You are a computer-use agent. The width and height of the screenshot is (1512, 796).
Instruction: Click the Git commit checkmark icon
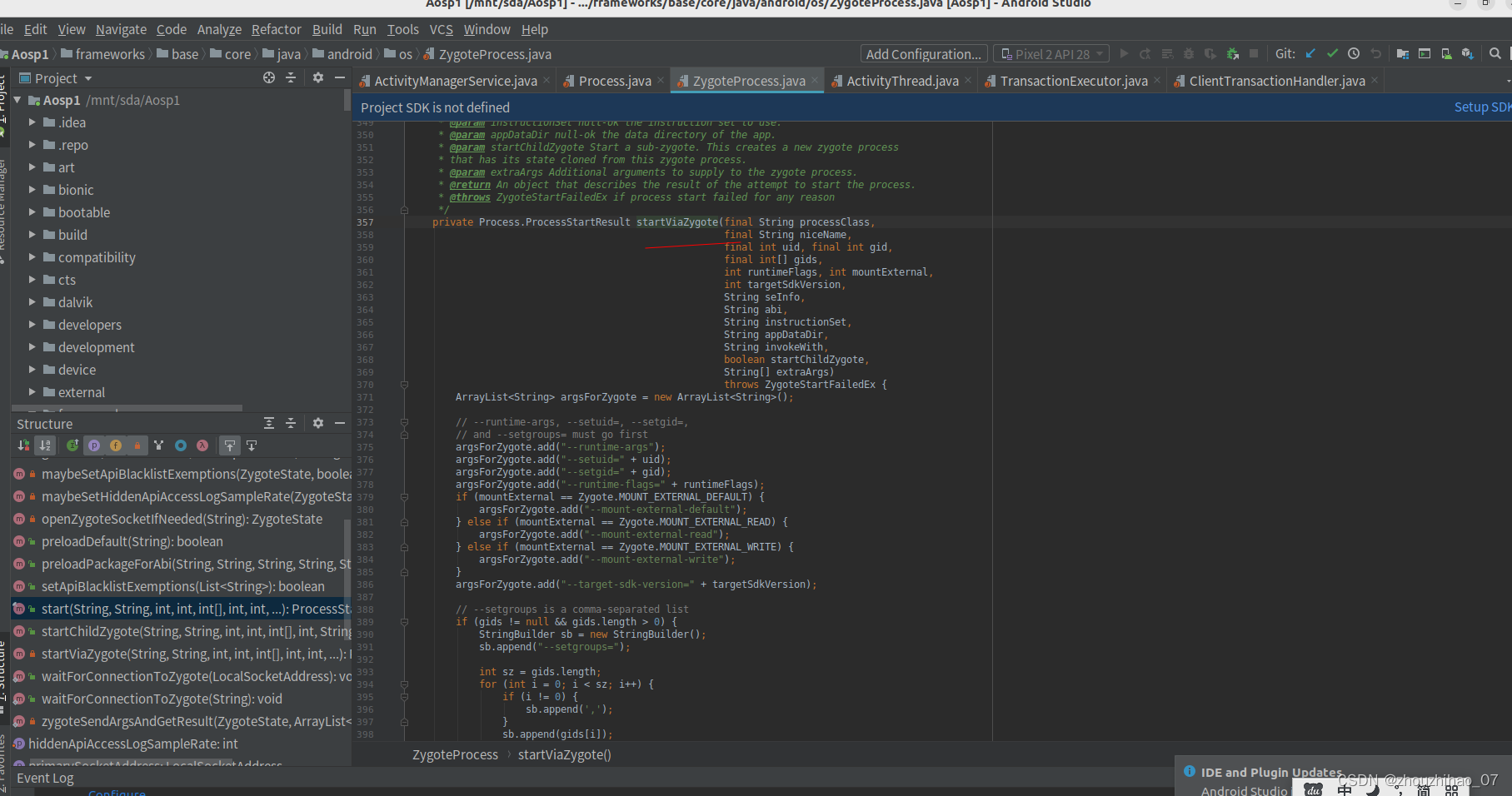pos(1332,54)
